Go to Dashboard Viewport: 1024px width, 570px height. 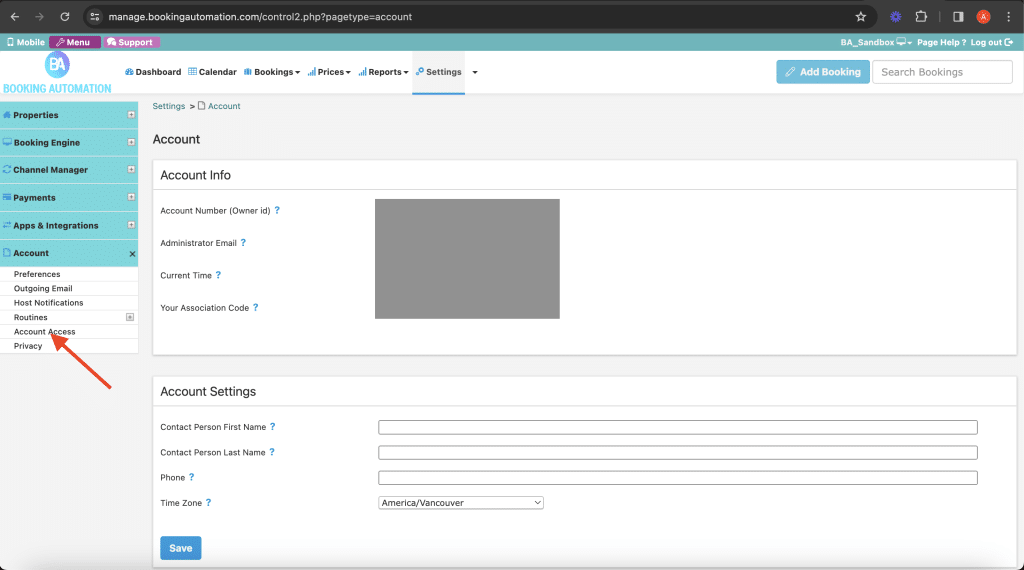[x=153, y=72]
